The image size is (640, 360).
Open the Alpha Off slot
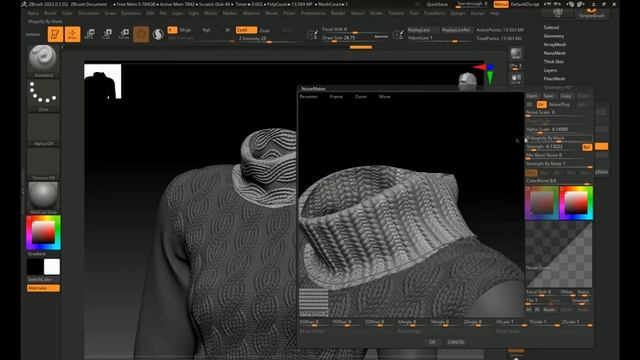(43, 129)
